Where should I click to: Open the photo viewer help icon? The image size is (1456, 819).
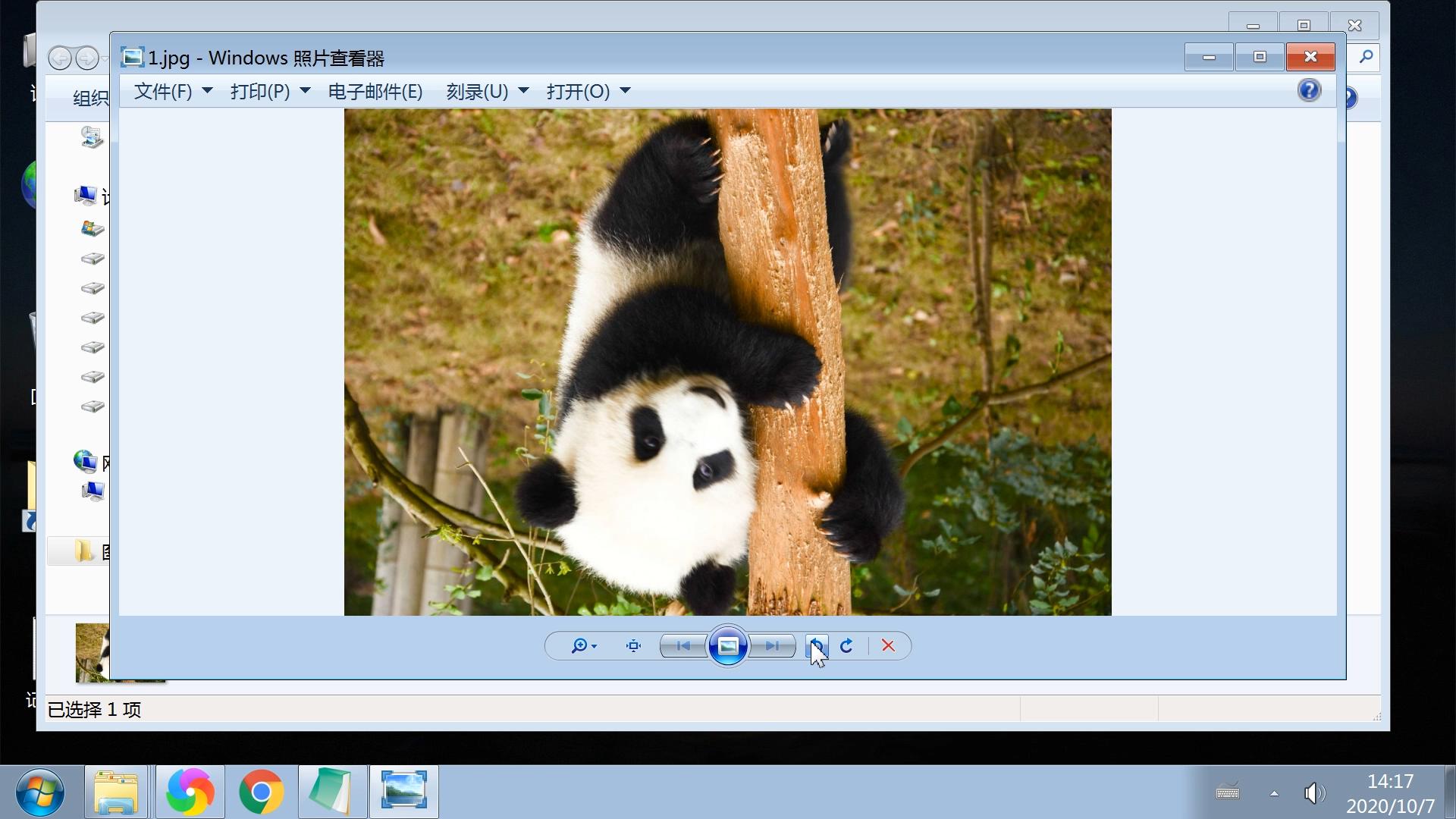[1309, 90]
